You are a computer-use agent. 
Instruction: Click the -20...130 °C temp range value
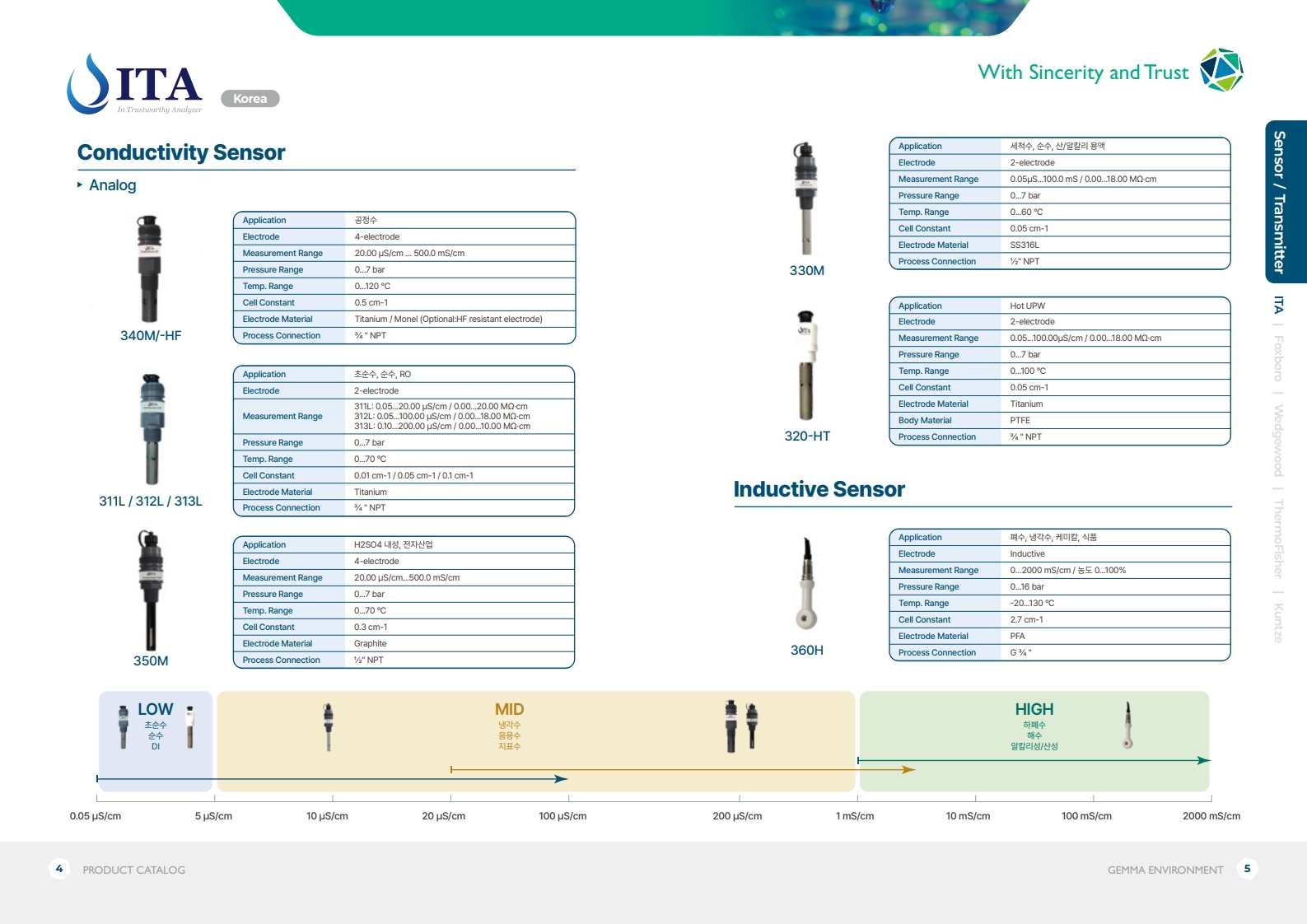point(1032,603)
